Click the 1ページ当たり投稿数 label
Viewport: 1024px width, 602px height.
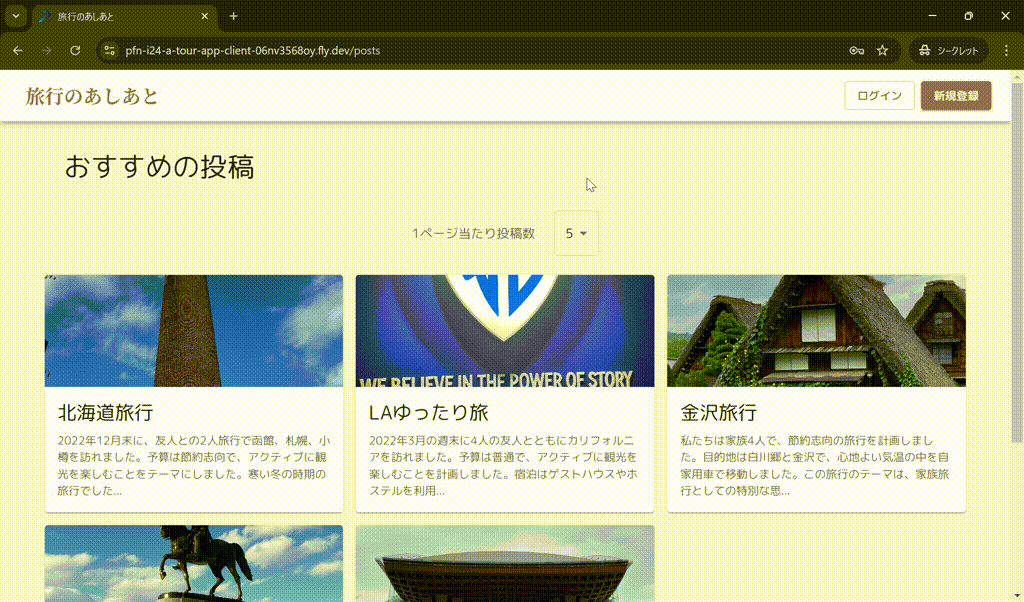tap(473, 233)
